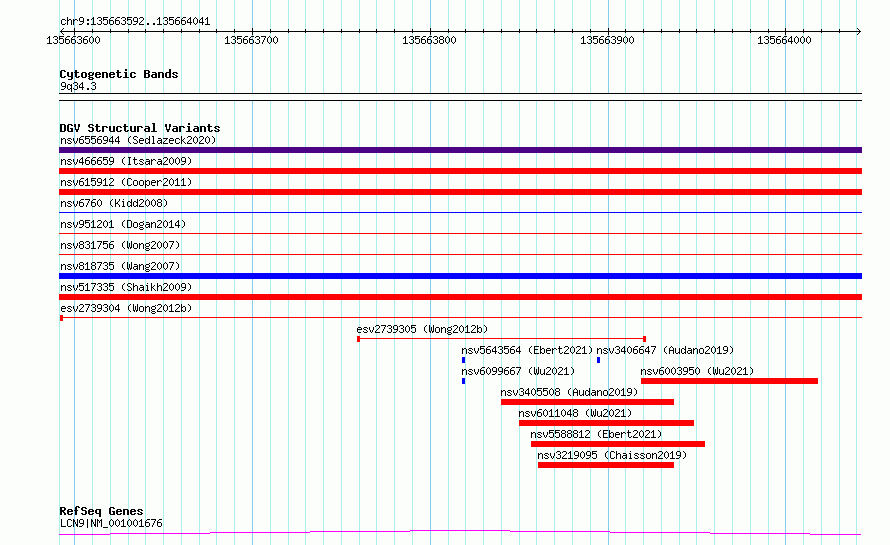Select the red bar under nsv5588812

618,444
